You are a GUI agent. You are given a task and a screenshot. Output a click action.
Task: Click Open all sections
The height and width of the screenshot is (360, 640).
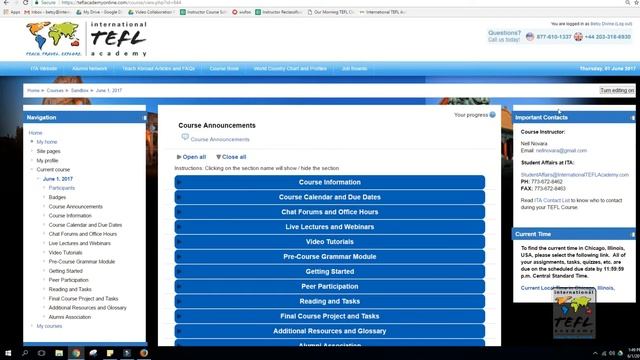point(191,157)
